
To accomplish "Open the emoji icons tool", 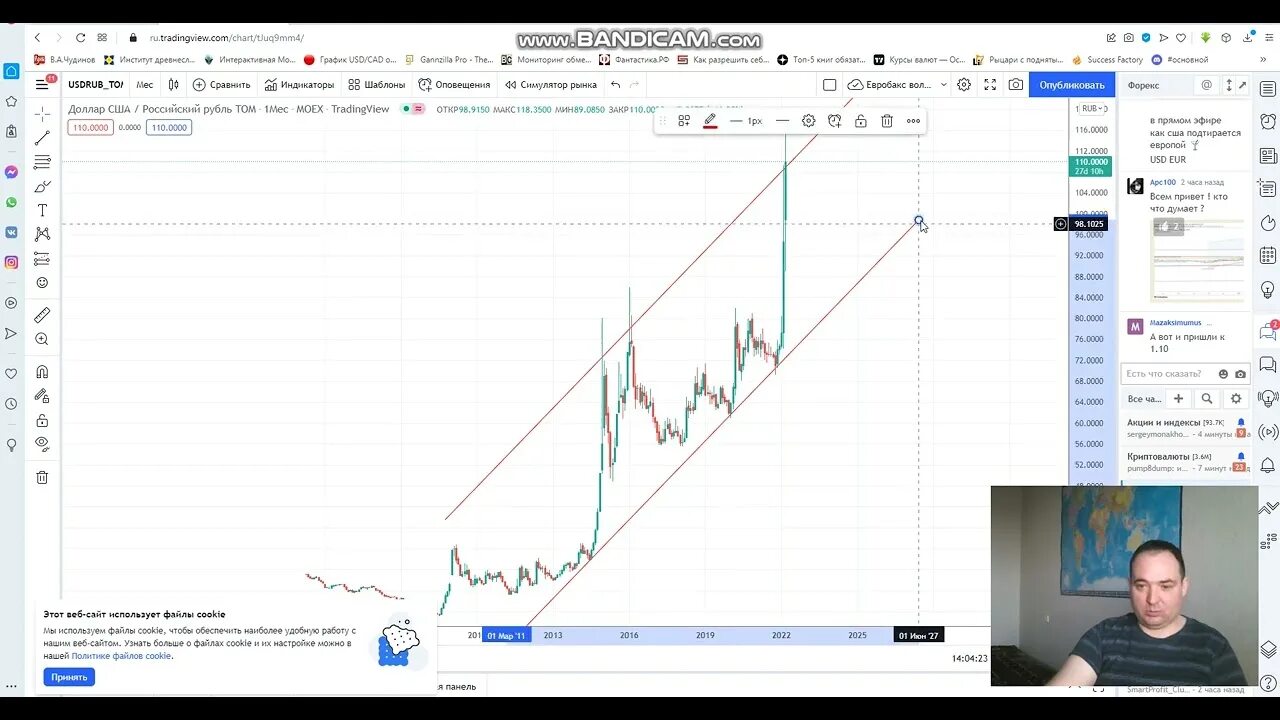I will (x=42, y=282).
